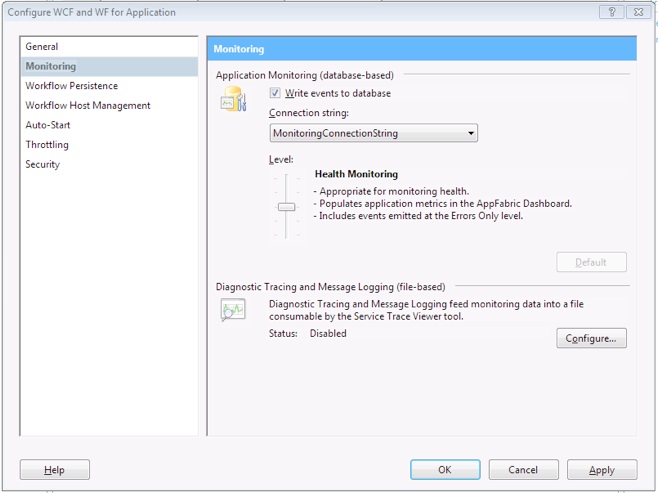
Task: Click the dialog Help question mark icon
Action: point(611,12)
